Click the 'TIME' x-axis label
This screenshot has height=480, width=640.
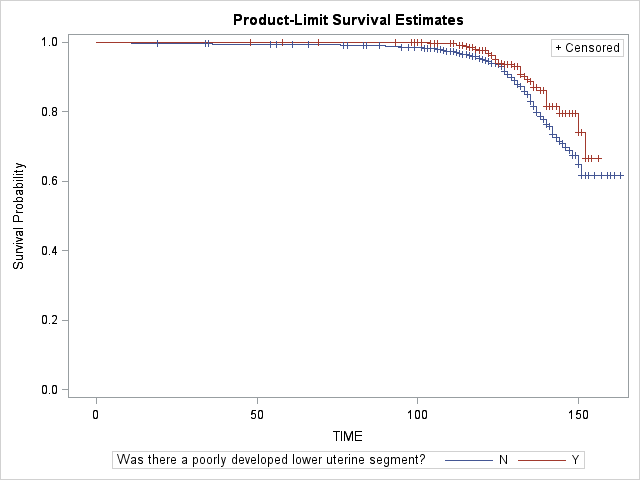[347, 436]
